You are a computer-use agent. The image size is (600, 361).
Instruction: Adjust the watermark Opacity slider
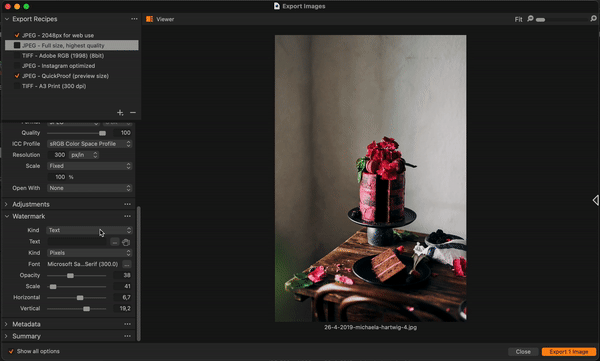(70, 276)
